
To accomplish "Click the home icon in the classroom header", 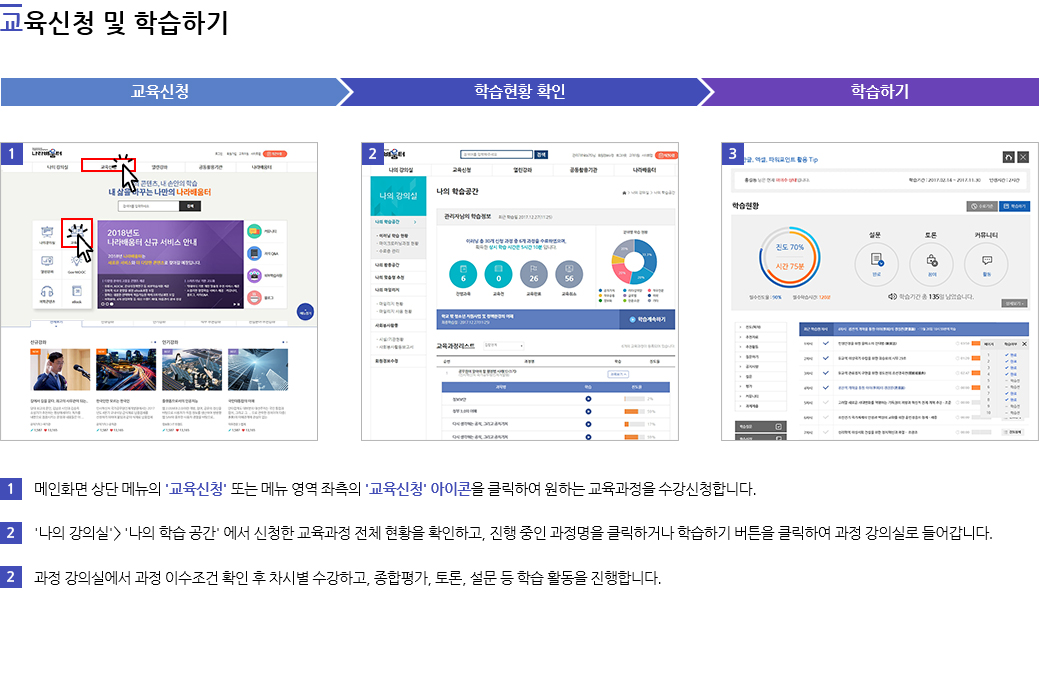I will pyautogui.click(x=1009, y=158).
